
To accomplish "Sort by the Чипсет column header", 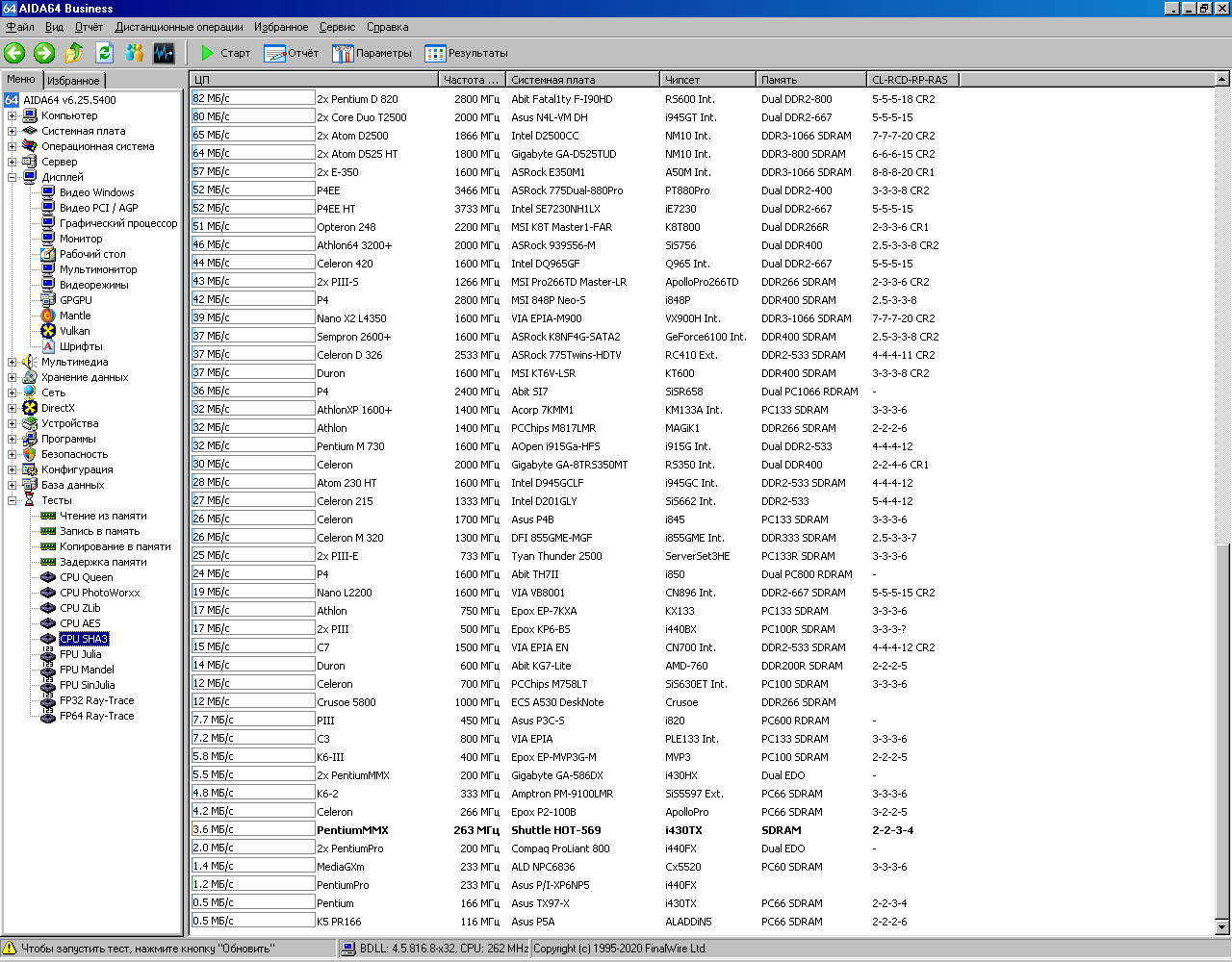I will tap(708, 80).
